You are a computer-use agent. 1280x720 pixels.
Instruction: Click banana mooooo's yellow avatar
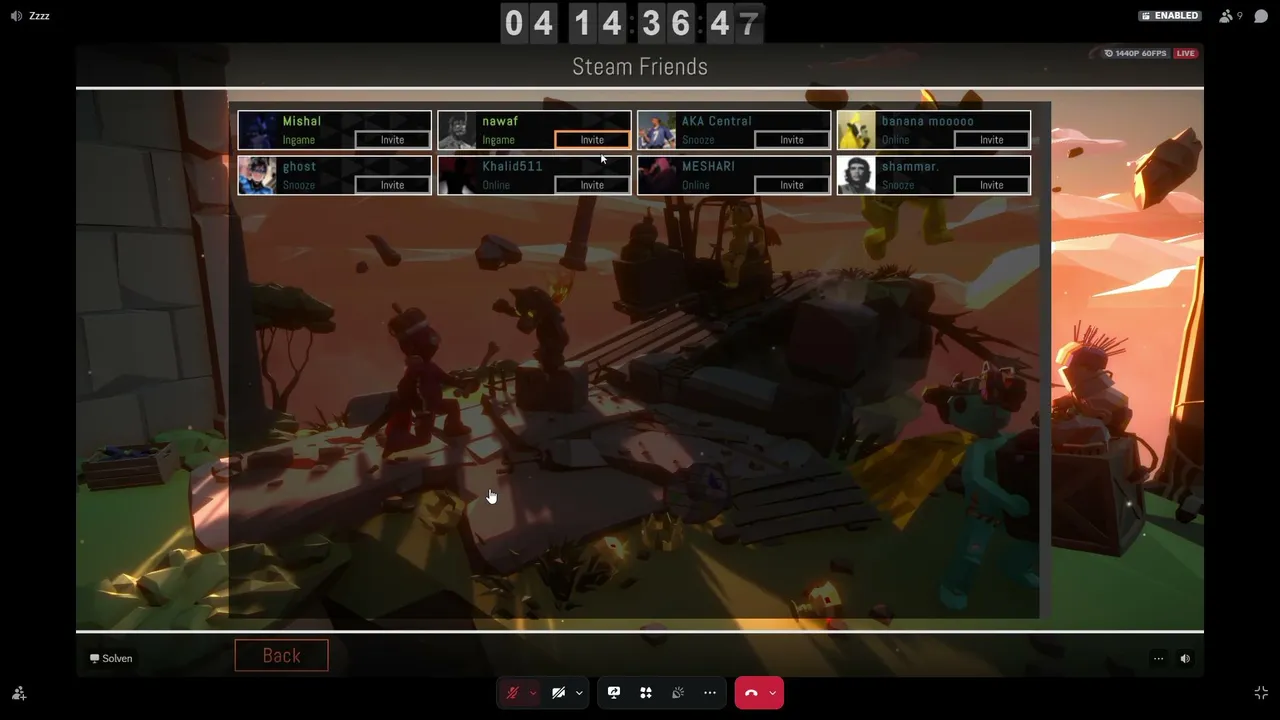[857, 130]
